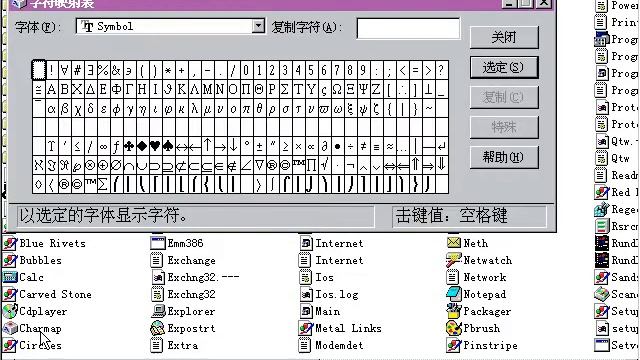The image size is (640, 360).
Task: Click the 选定(S) select button
Action: coord(504,67)
